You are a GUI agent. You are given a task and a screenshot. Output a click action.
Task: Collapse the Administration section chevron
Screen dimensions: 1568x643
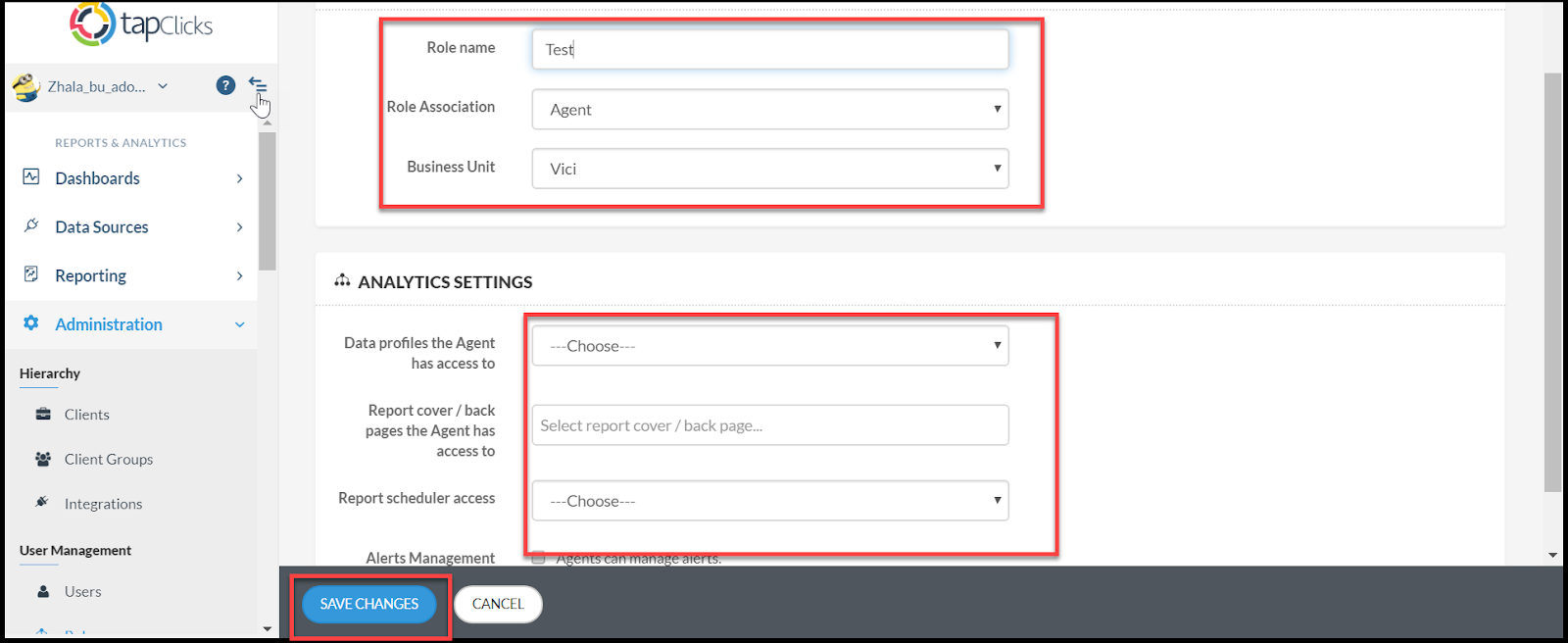tap(240, 324)
